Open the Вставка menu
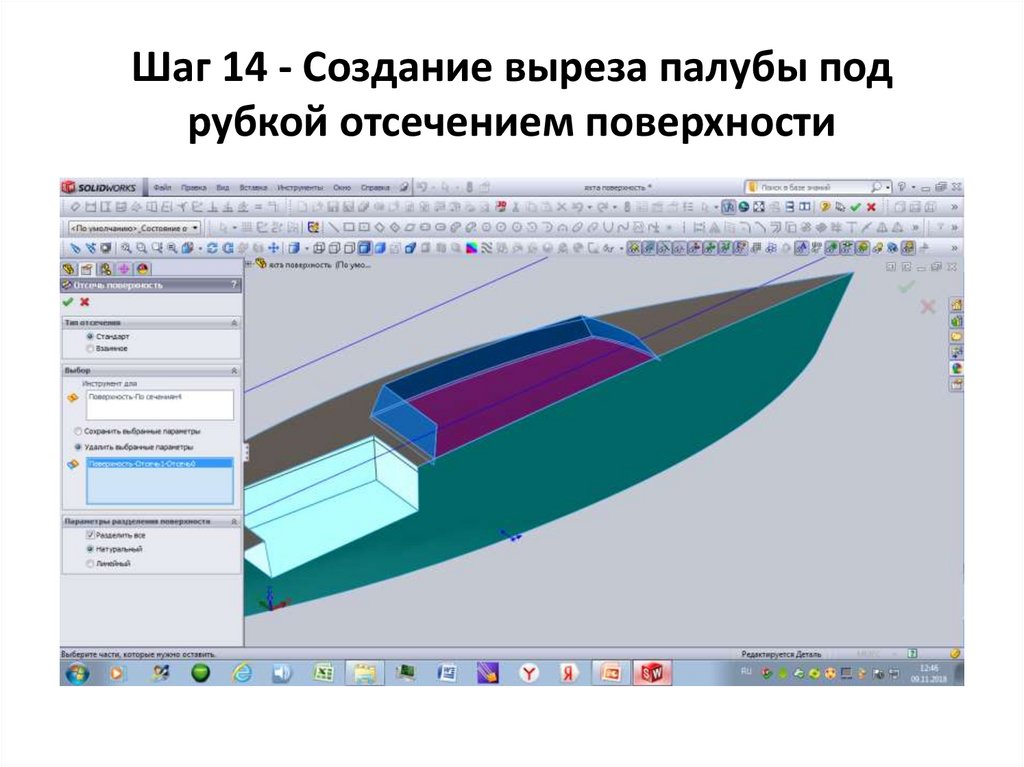The image size is (1024, 767). (x=253, y=188)
